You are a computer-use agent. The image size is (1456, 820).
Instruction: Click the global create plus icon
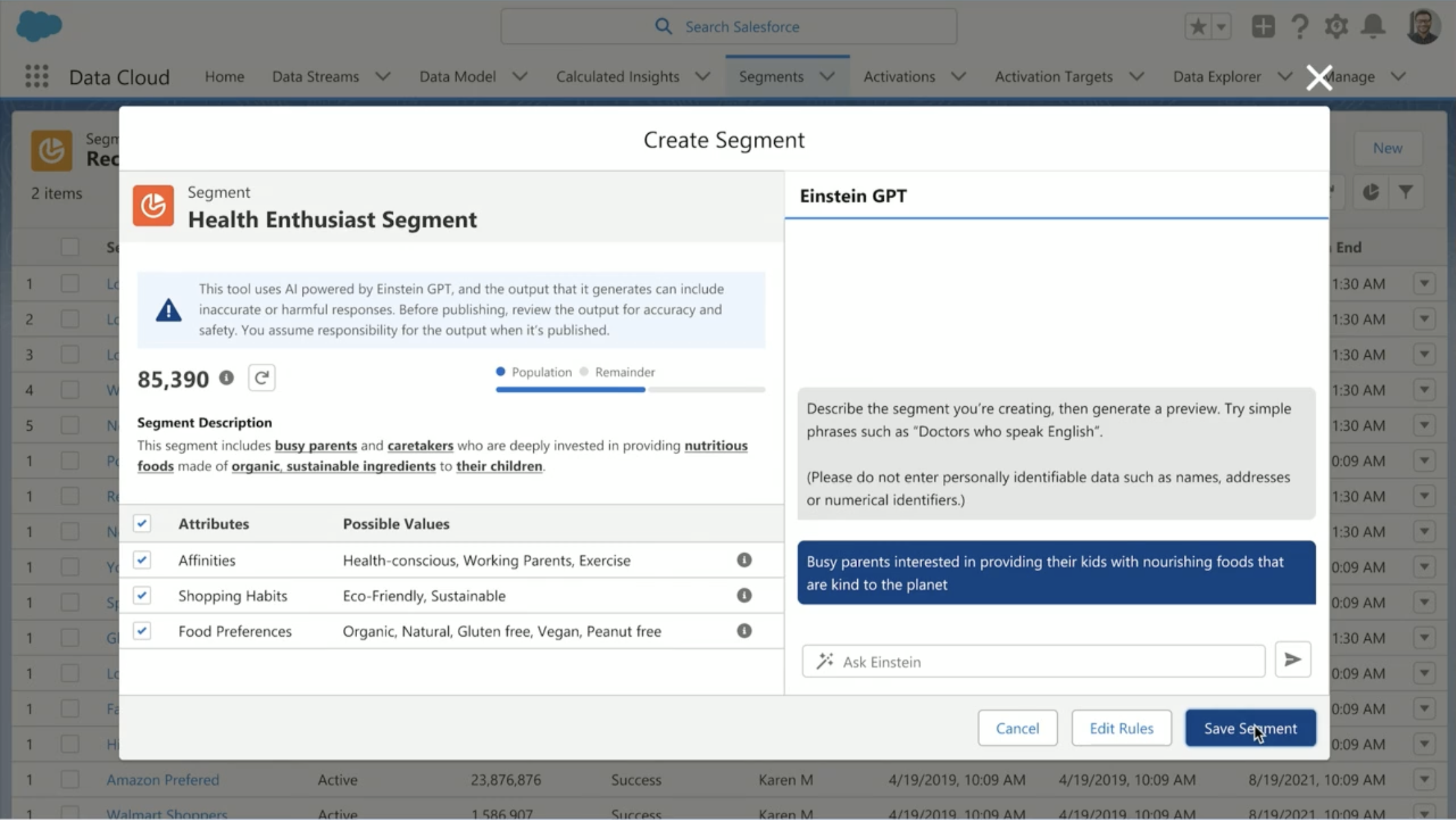tap(1262, 27)
